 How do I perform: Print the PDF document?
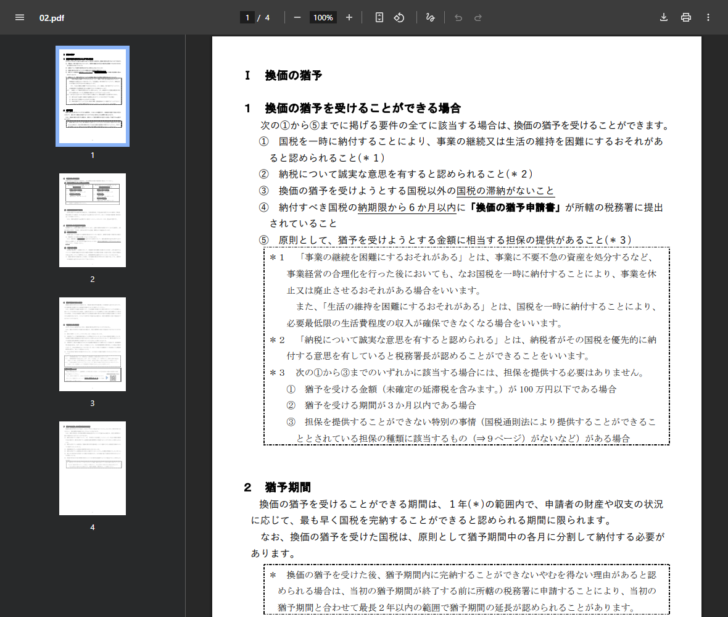pos(686,18)
